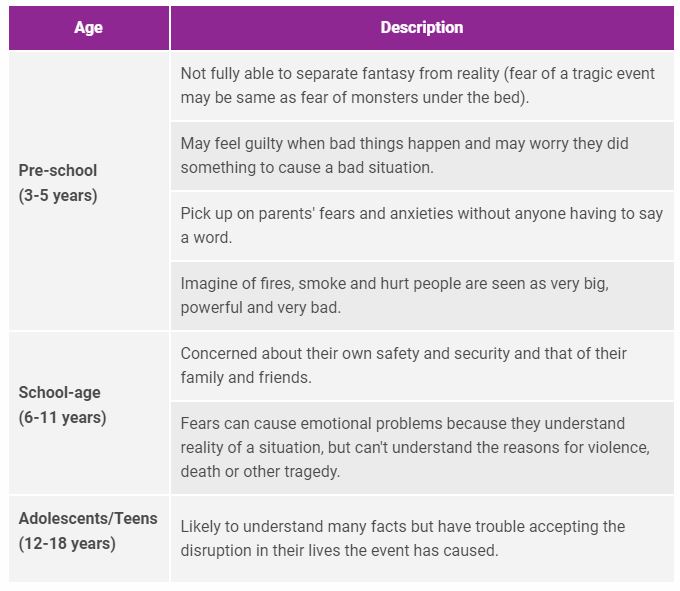
Task: Click the (3-5 years) age range text
Action: click(58, 195)
